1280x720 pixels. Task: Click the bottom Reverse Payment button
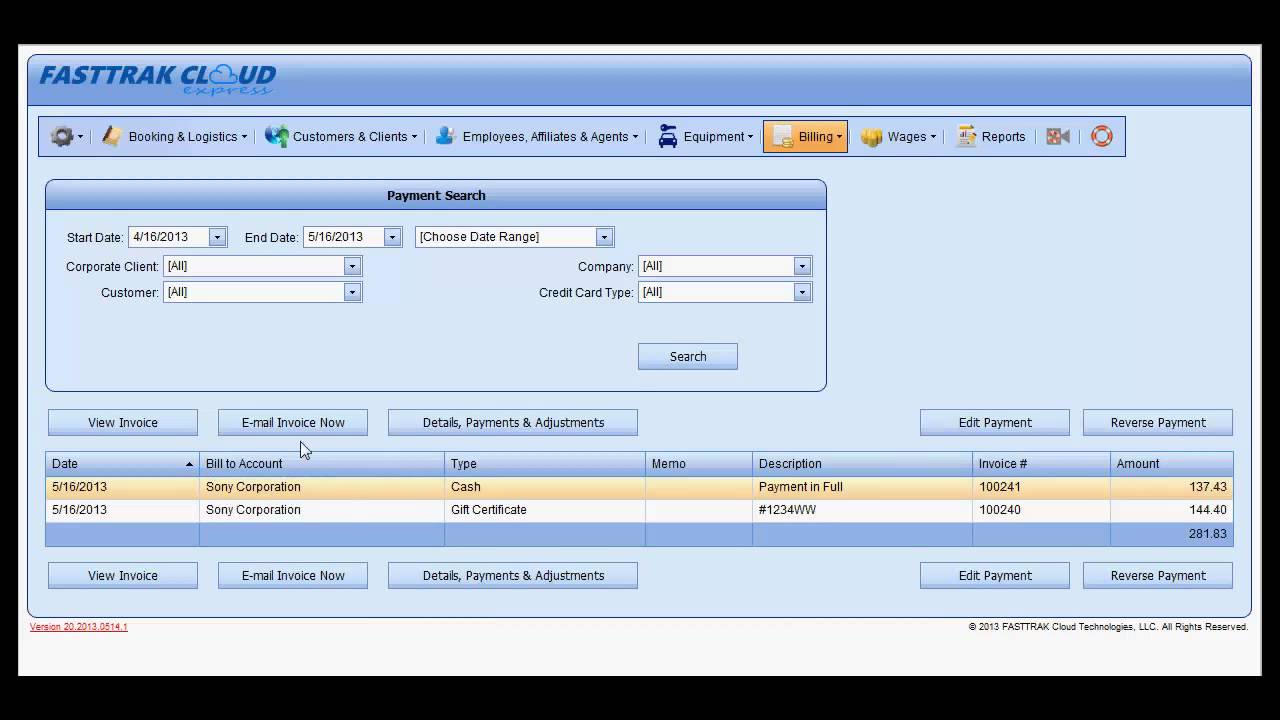click(1158, 575)
